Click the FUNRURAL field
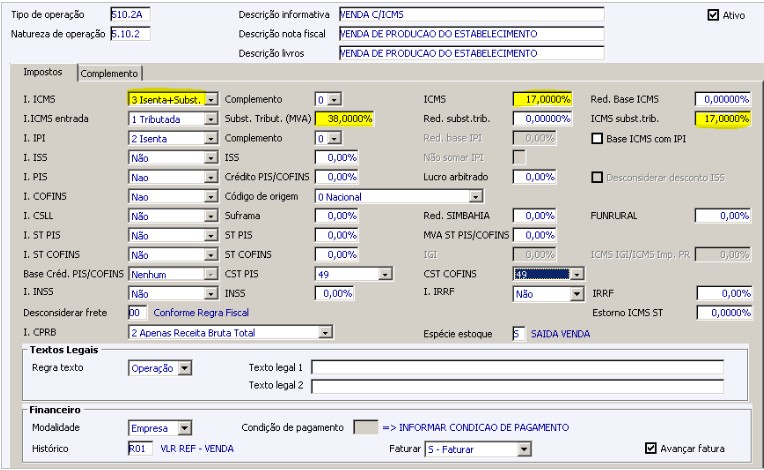 pos(723,216)
